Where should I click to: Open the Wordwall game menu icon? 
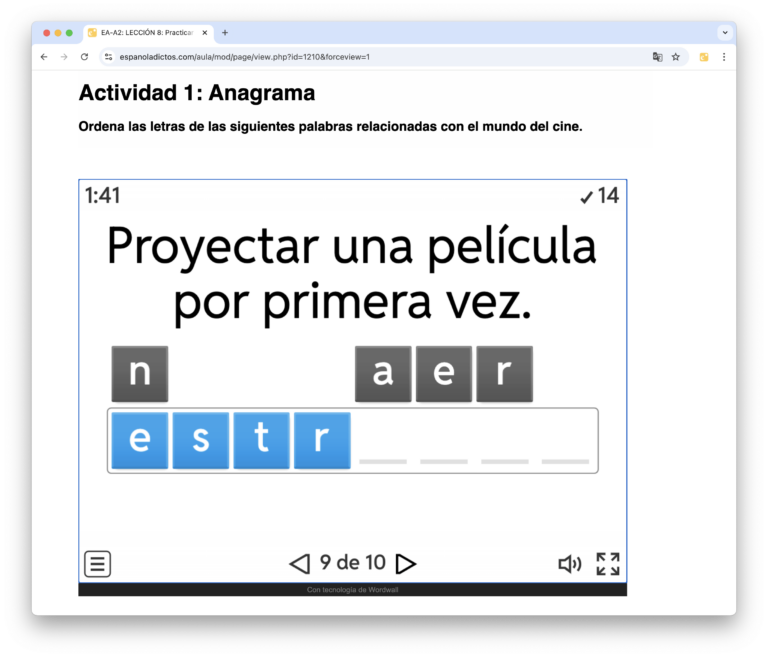(97, 564)
